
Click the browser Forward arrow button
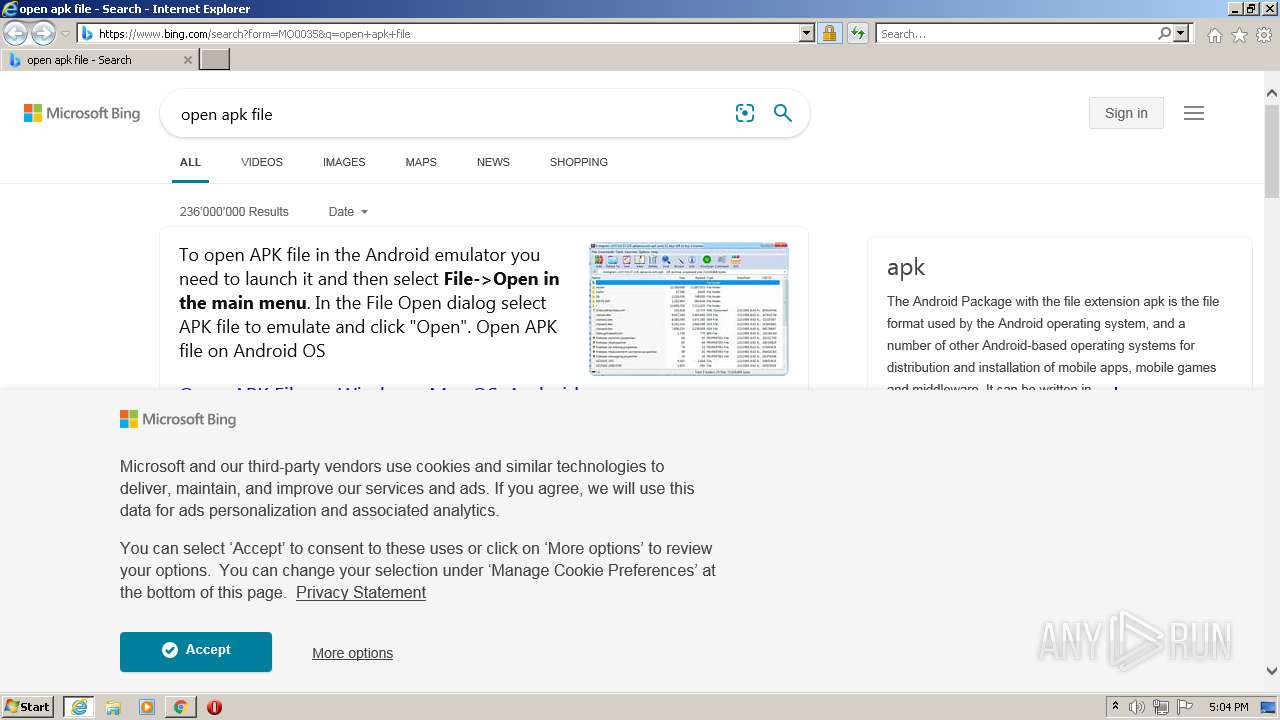point(43,33)
